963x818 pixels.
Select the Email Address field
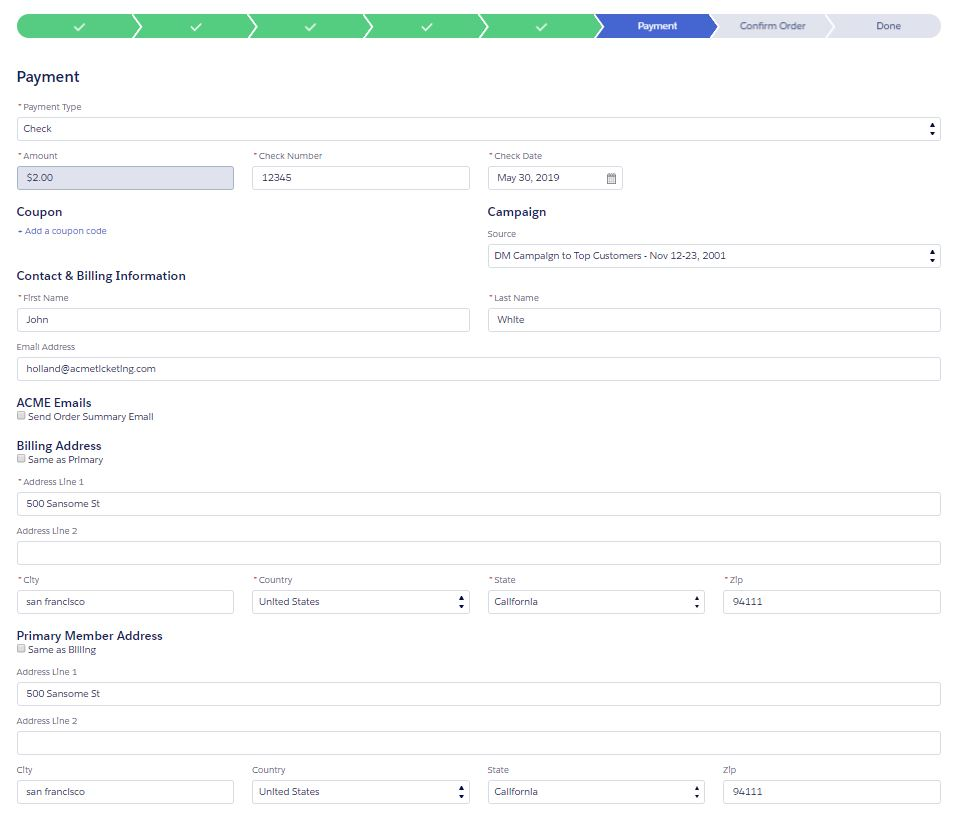point(478,368)
